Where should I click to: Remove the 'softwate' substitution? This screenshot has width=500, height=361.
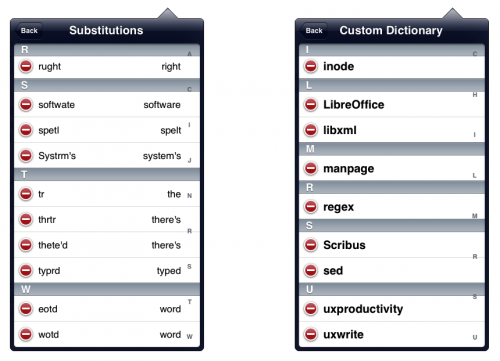pyautogui.click(x=26, y=104)
